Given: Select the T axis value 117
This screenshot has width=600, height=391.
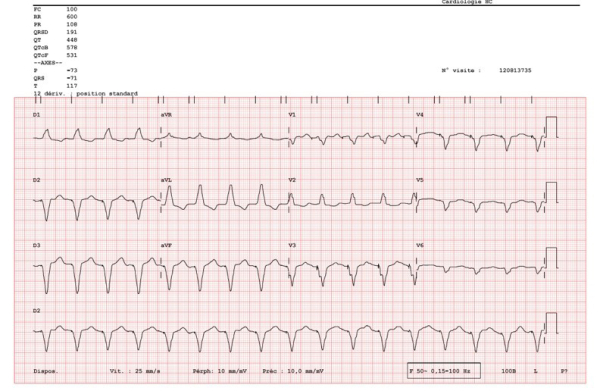Looking at the screenshot, I should click(x=72, y=86).
